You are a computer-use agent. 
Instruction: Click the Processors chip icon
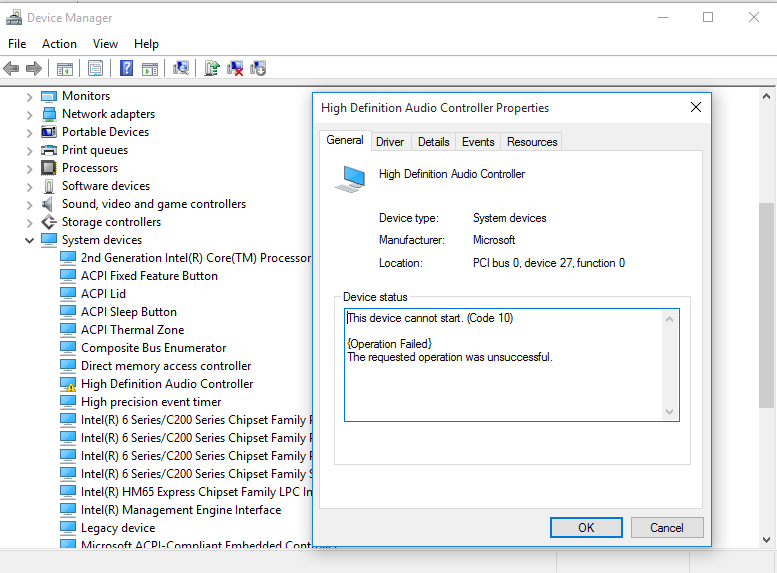pos(49,168)
